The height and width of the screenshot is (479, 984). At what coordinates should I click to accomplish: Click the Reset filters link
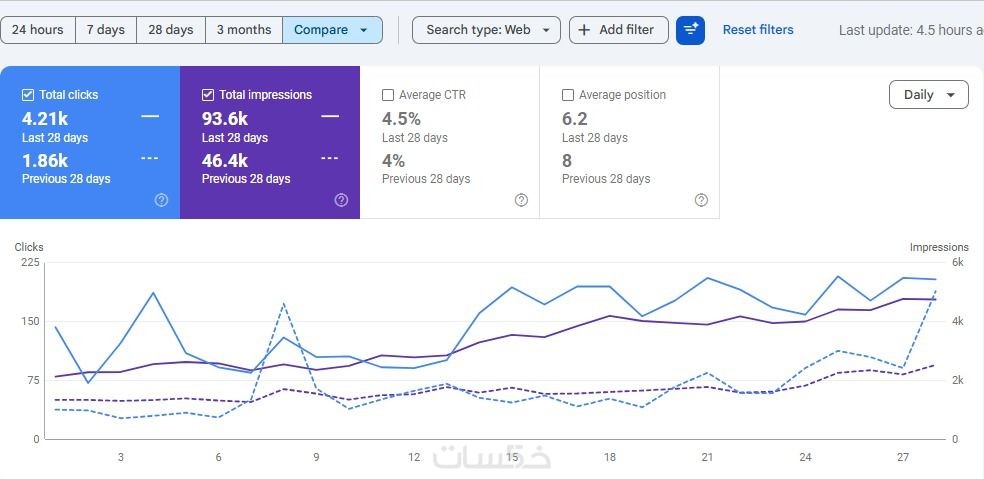point(758,30)
